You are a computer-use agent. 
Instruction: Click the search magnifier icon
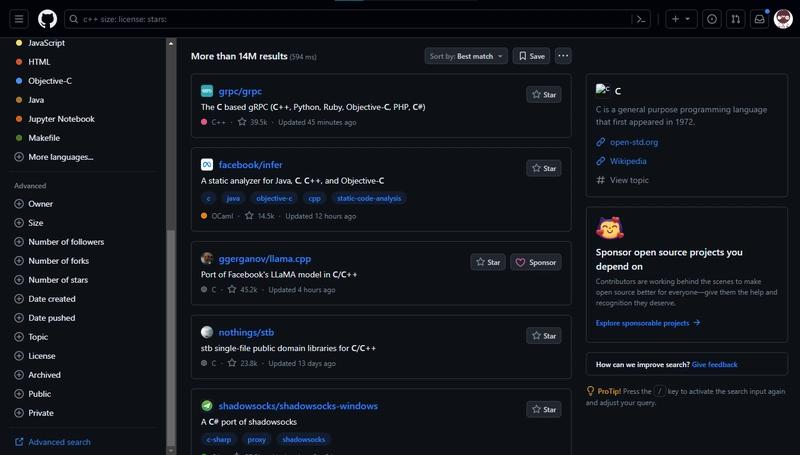click(x=74, y=19)
